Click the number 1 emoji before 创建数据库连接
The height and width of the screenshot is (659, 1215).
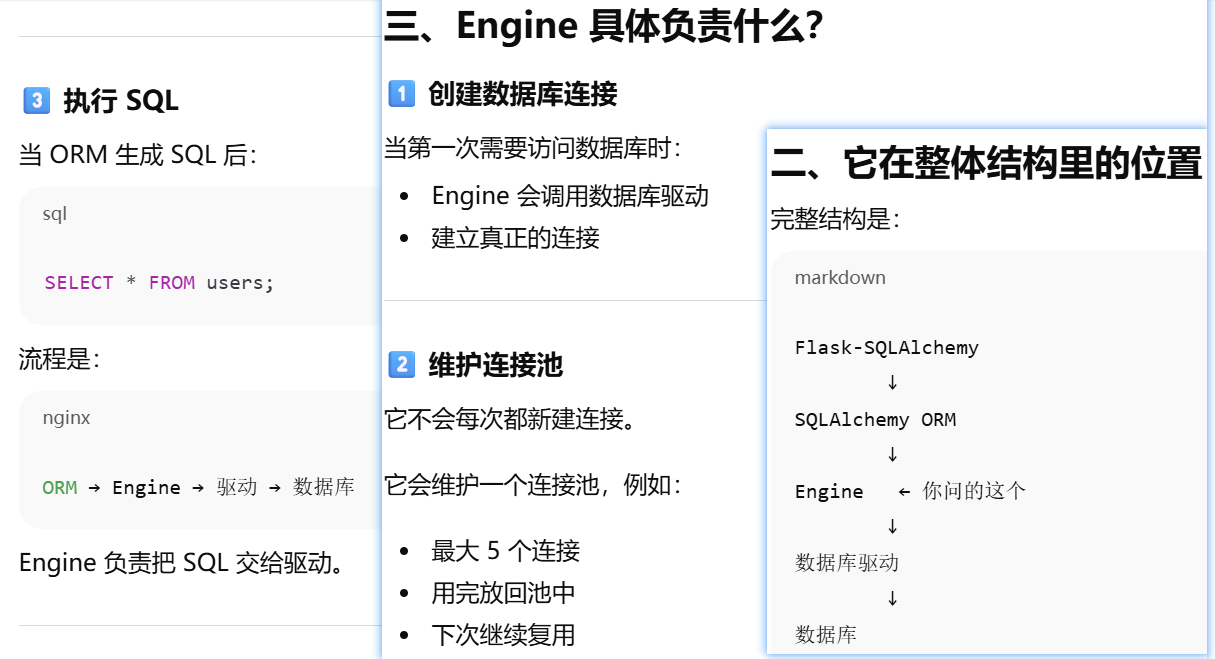pos(401,94)
